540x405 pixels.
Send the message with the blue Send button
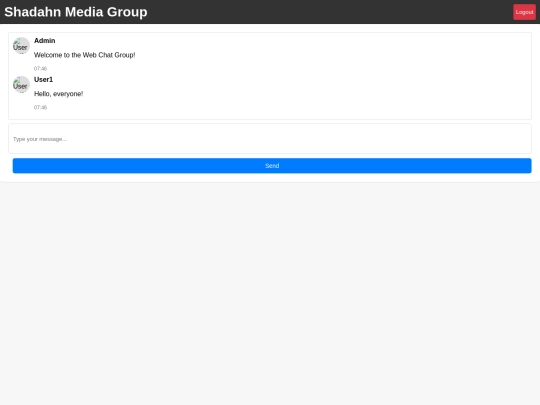pyautogui.click(x=272, y=166)
